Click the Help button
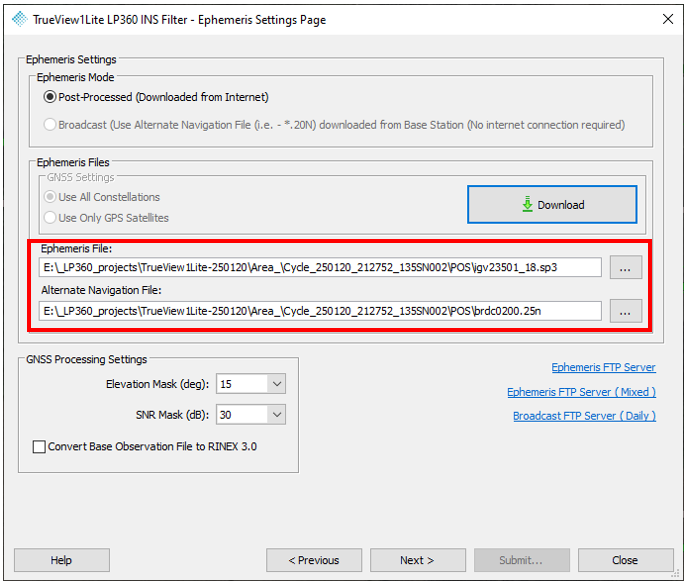Image resolution: width=688 pixels, height=585 pixels. coord(61,560)
